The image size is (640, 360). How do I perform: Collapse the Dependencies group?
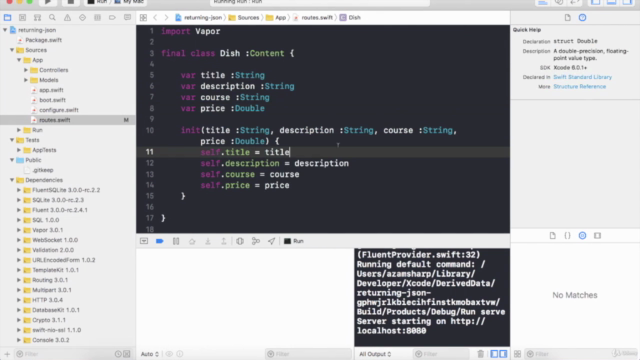coord(12,180)
